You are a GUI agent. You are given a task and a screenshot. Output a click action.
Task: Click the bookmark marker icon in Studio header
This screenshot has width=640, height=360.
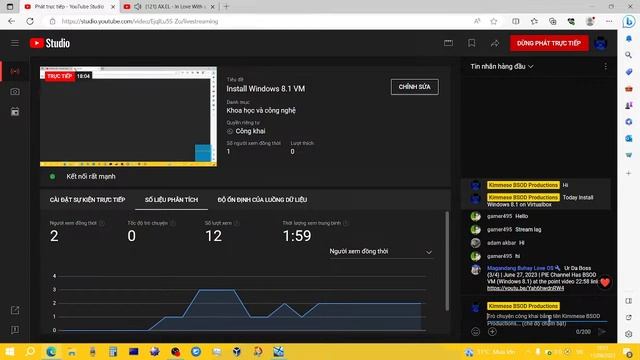pos(471,43)
